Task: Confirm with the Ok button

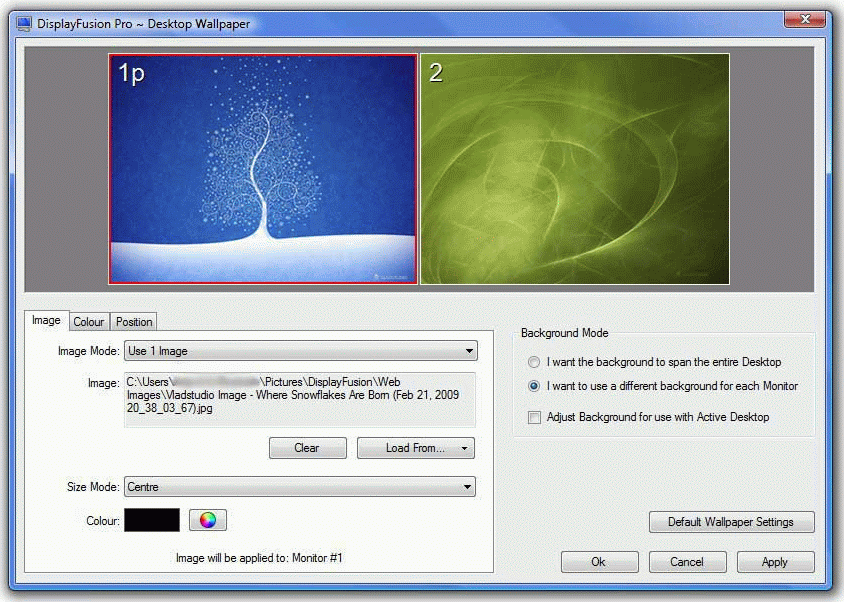Action: pyautogui.click(x=600, y=562)
